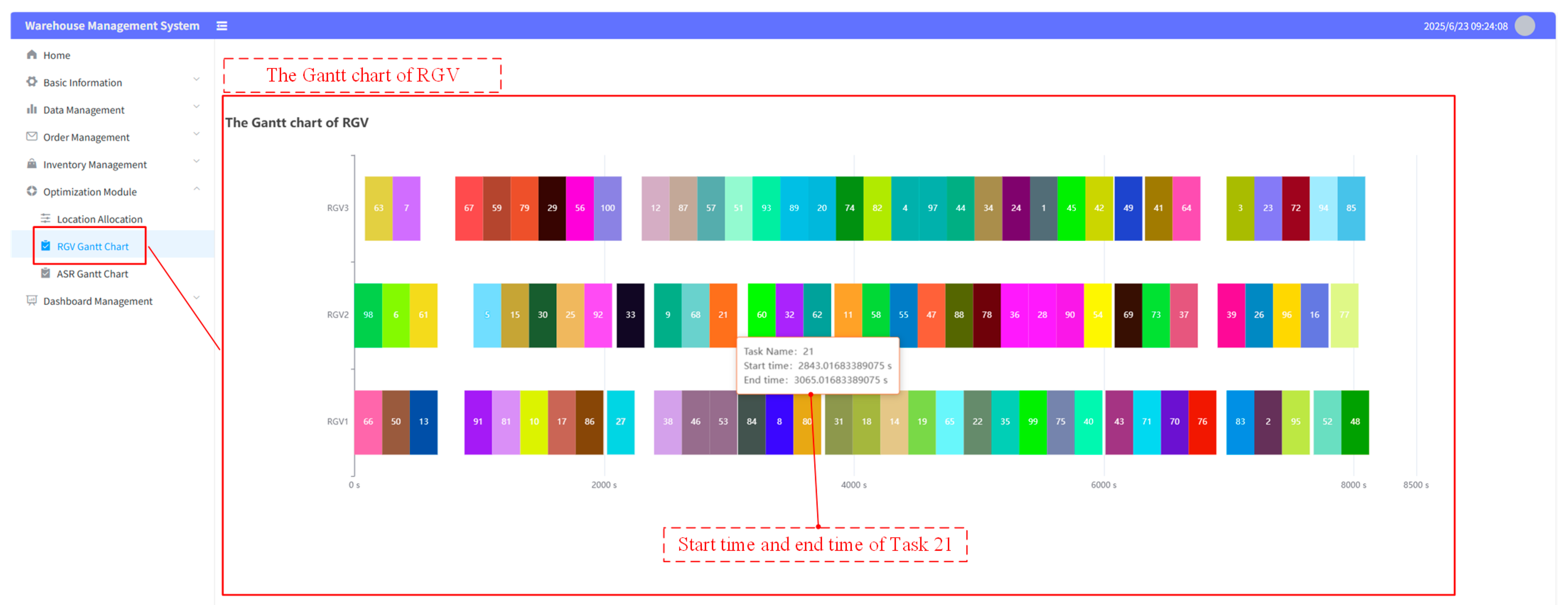Click the Dashboard Management monitor icon
This screenshot has width=1568, height=605.
(32, 300)
